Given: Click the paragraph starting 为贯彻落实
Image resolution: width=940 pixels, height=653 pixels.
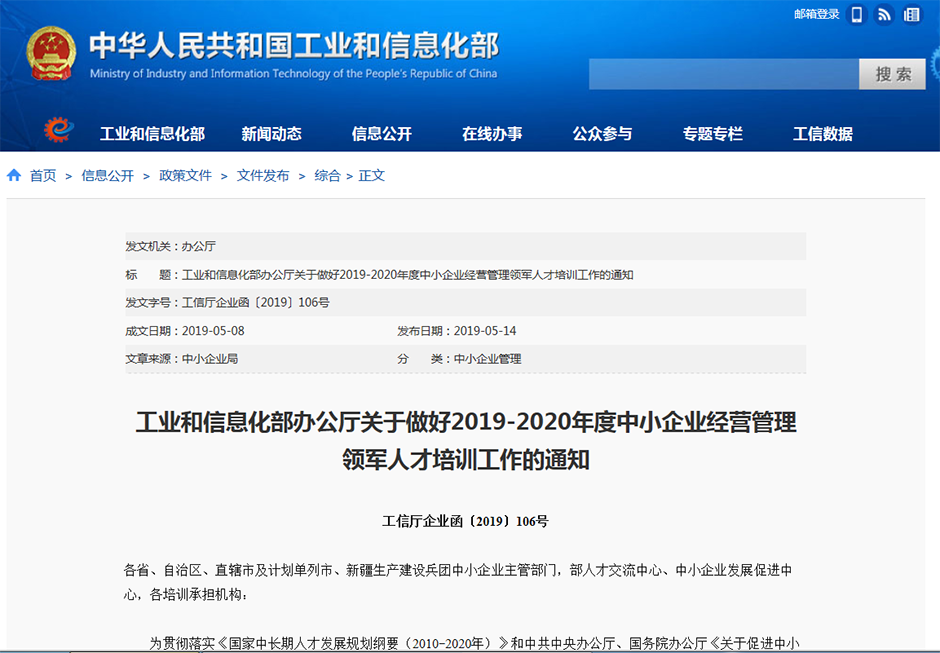Looking at the screenshot, I should coord(474,644).
